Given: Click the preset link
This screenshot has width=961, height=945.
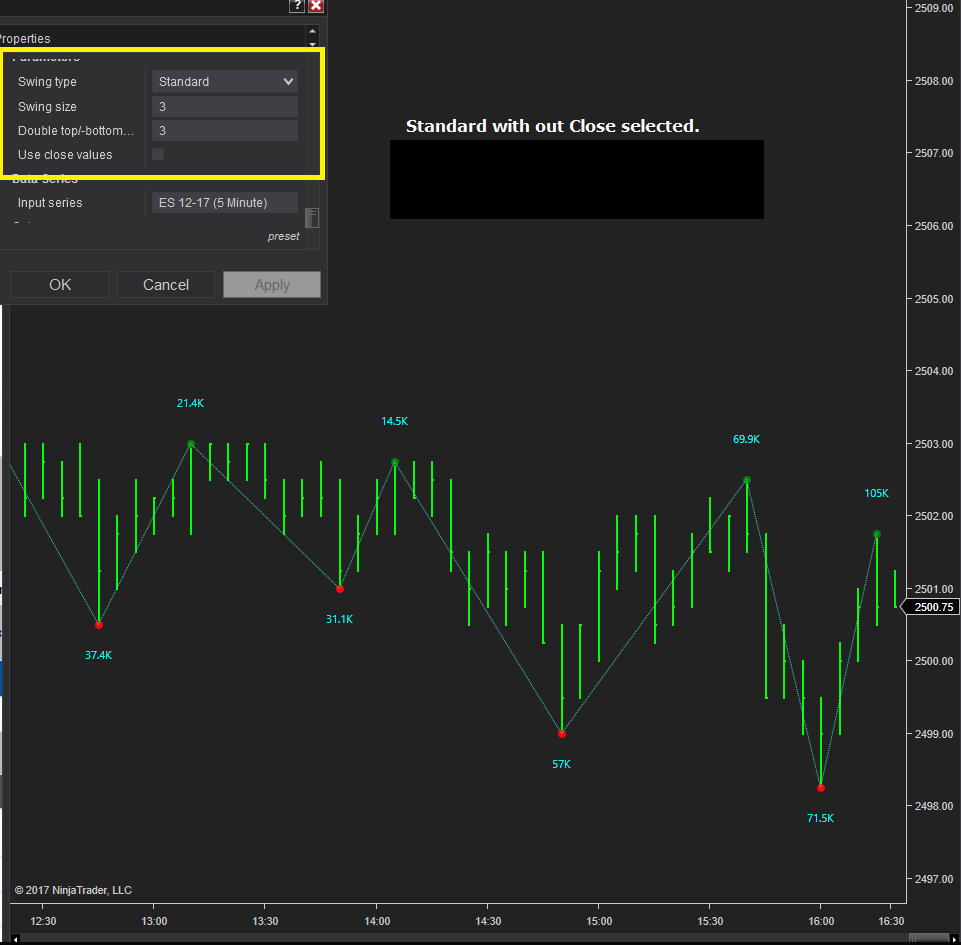Looking at the screenshot, I should point(283,237).
